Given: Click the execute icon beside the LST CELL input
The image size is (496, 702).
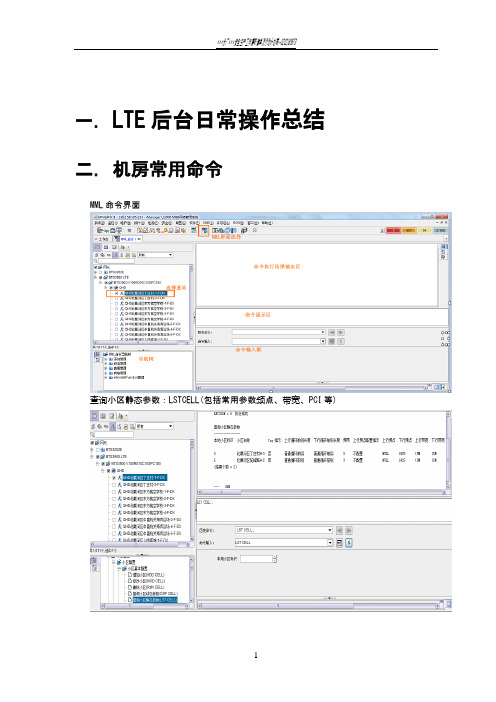Looking at the screenshot, I should tap(349, 543).
